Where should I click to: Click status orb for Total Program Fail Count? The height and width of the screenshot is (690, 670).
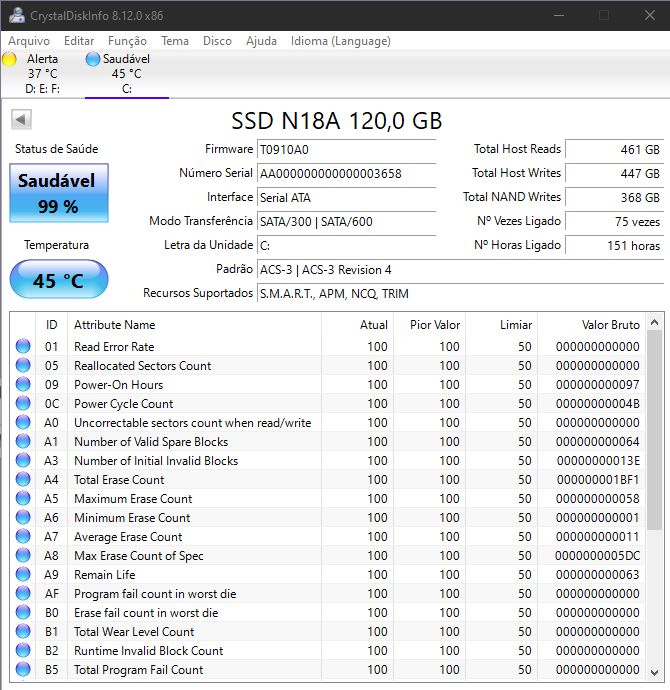pos(23,669)
